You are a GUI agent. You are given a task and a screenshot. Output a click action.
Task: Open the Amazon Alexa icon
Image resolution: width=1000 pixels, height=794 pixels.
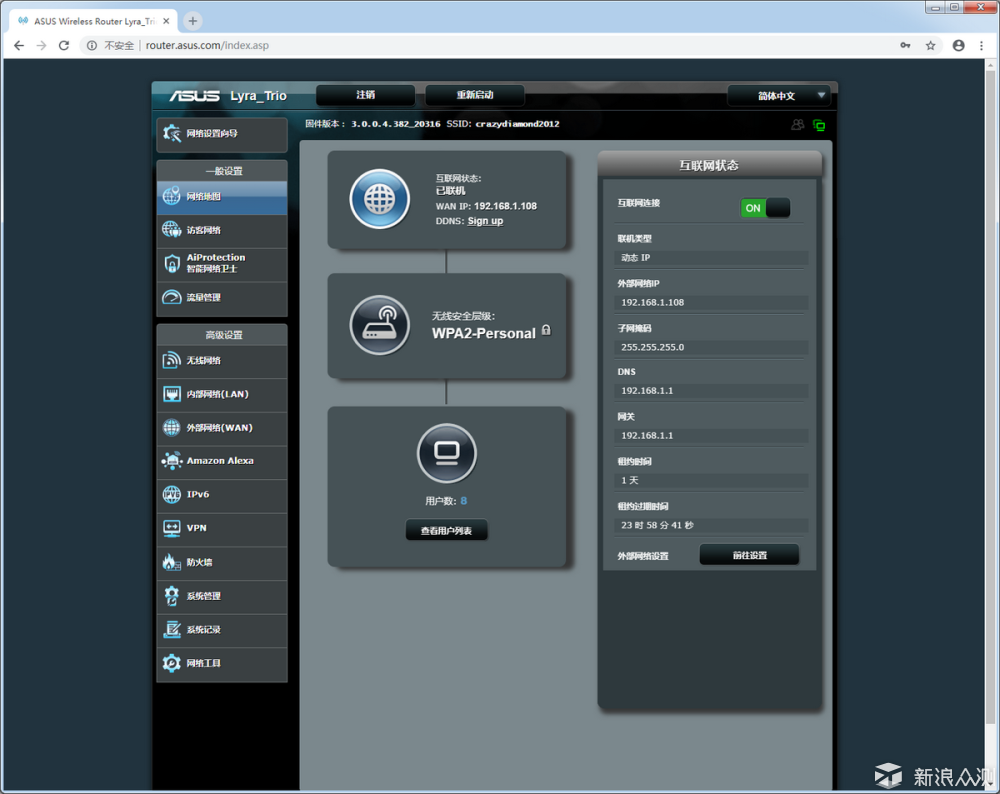click(171, 460)
